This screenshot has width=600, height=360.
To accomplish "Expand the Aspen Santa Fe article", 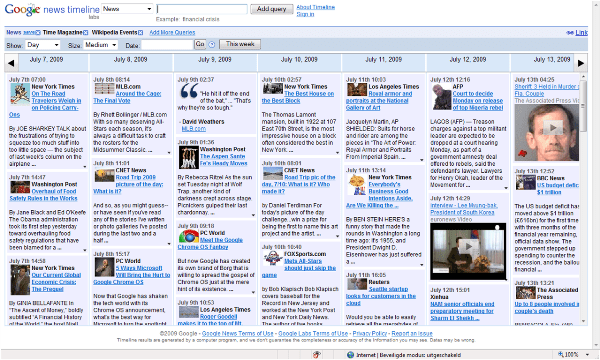I will 253,215.
